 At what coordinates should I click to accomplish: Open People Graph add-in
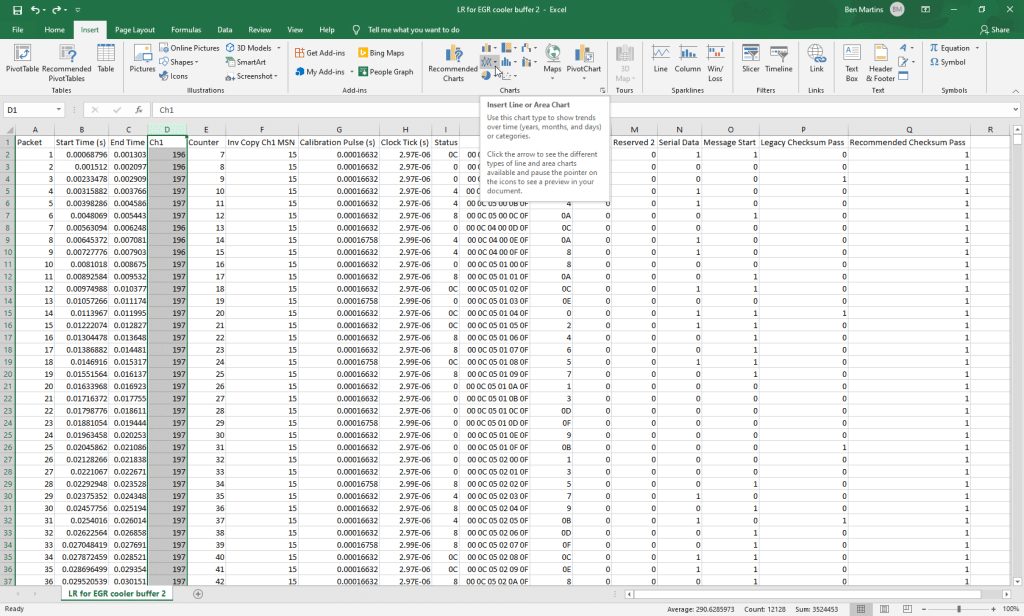pos(385,72)
